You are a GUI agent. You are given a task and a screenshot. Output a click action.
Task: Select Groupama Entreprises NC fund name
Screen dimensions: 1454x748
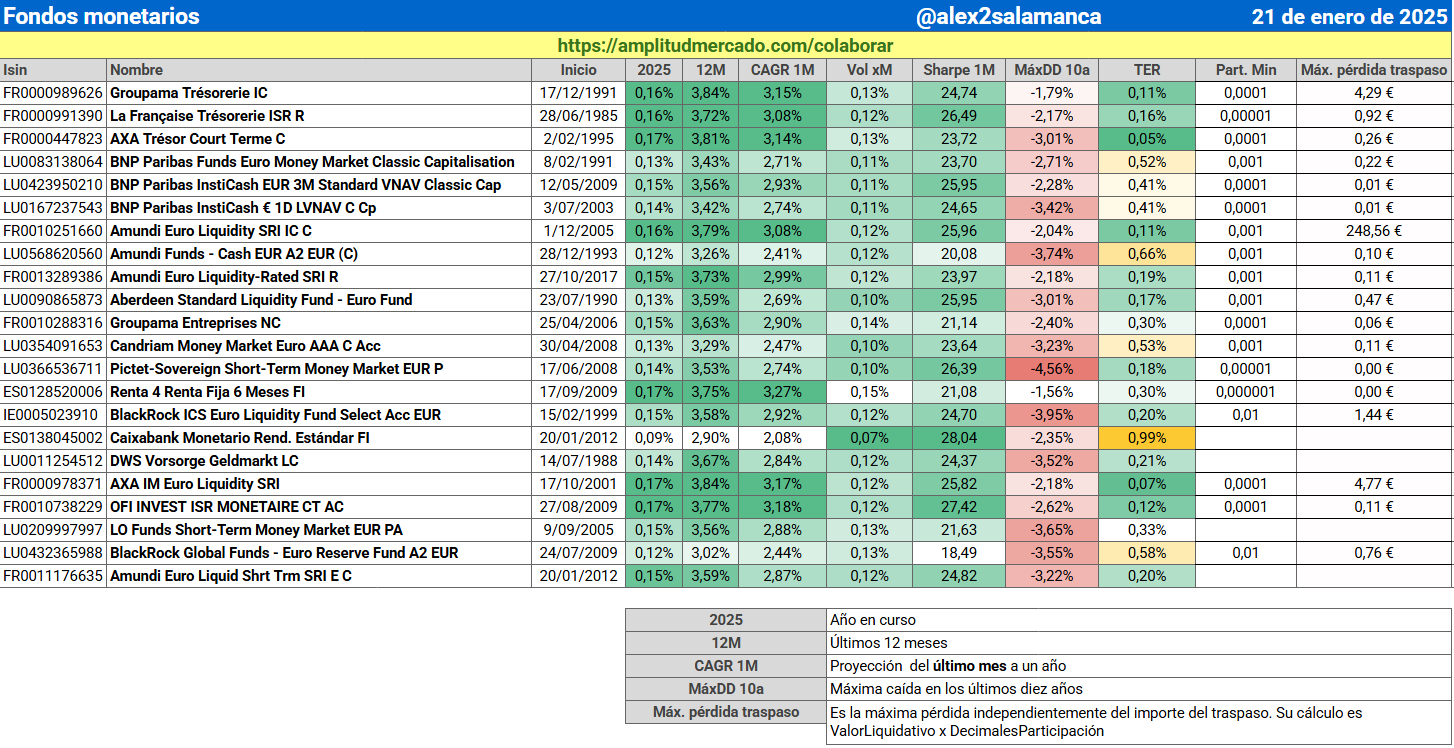[195, 323]
